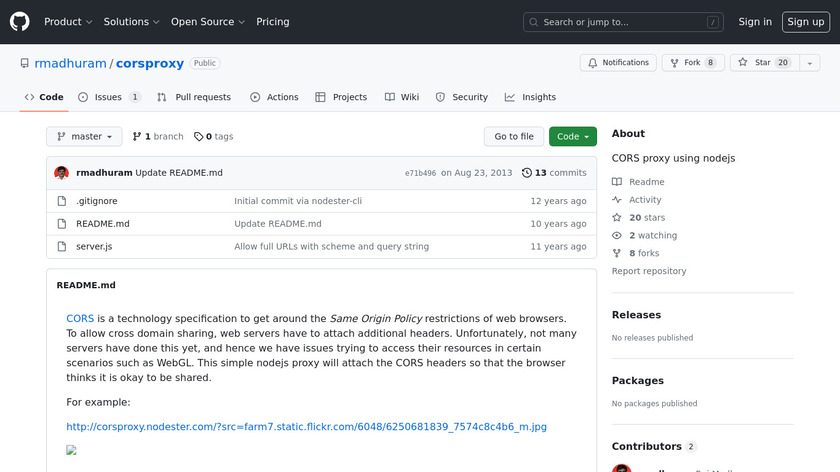840x472 pixels.
Task: Switch to the Wiki tab
Action: pos(402,97)
